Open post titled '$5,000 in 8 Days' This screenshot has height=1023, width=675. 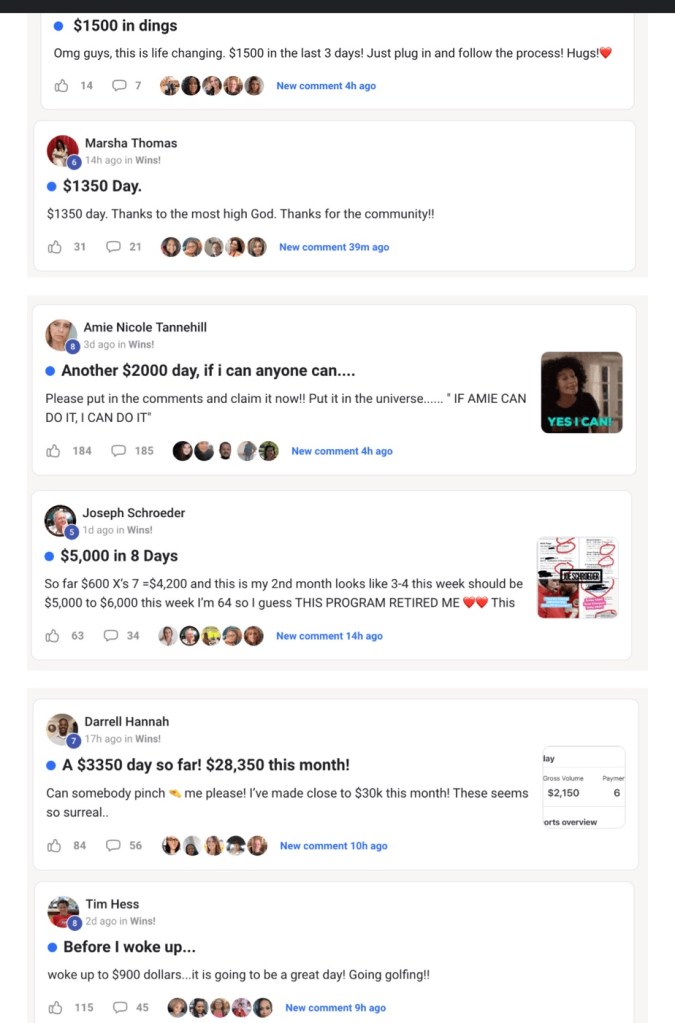click(x=119, y=556)
